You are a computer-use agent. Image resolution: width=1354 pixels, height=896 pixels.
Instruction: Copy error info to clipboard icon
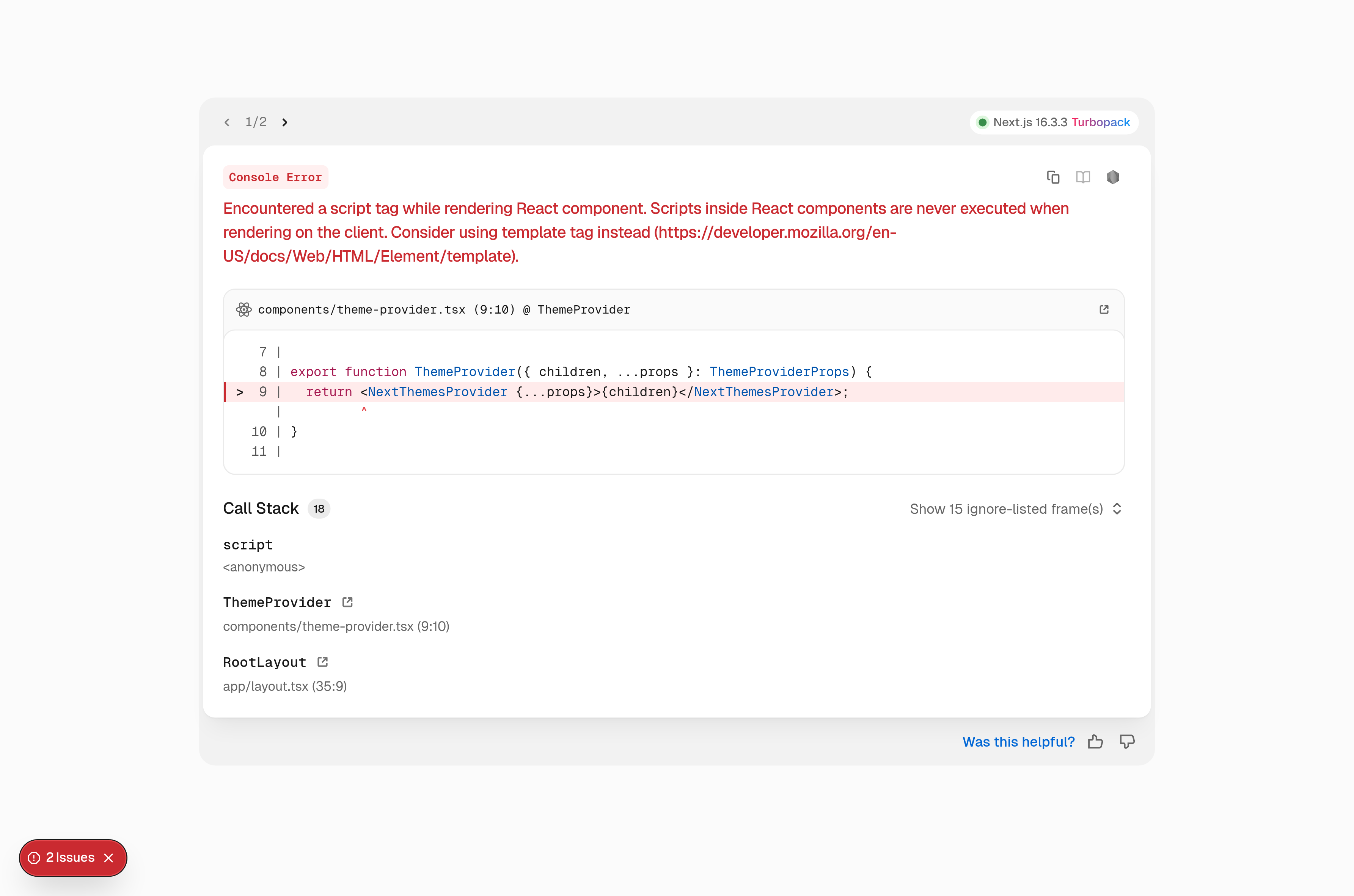(1053, 177)
